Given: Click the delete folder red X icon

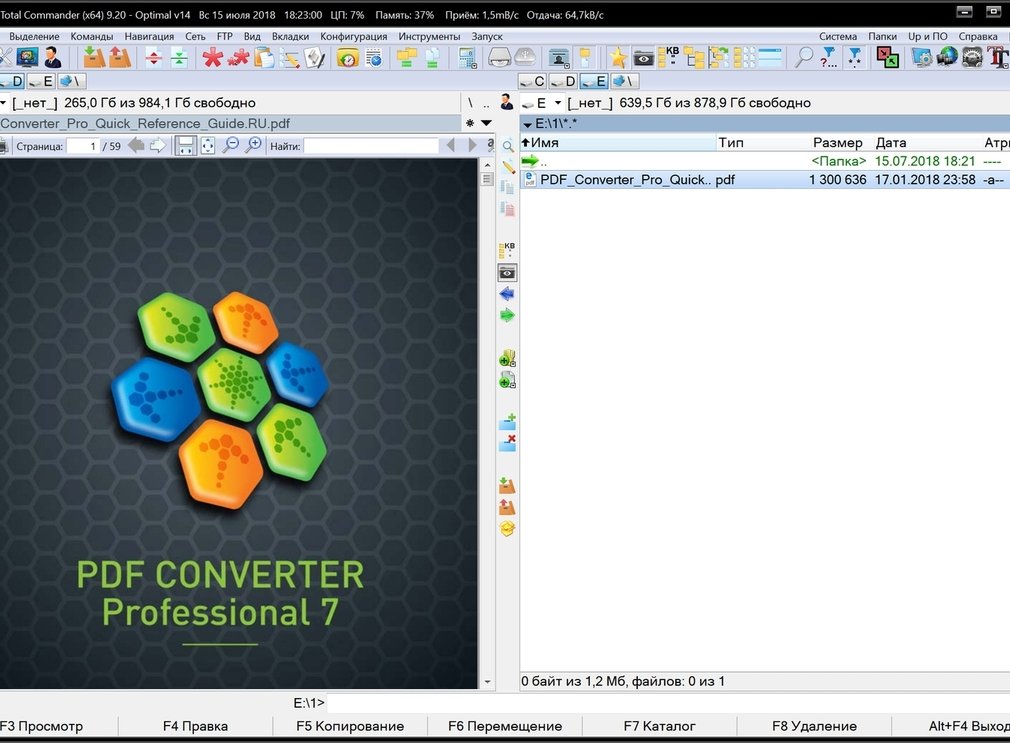Looking at the screenshot, I should [x=508, y=443].
